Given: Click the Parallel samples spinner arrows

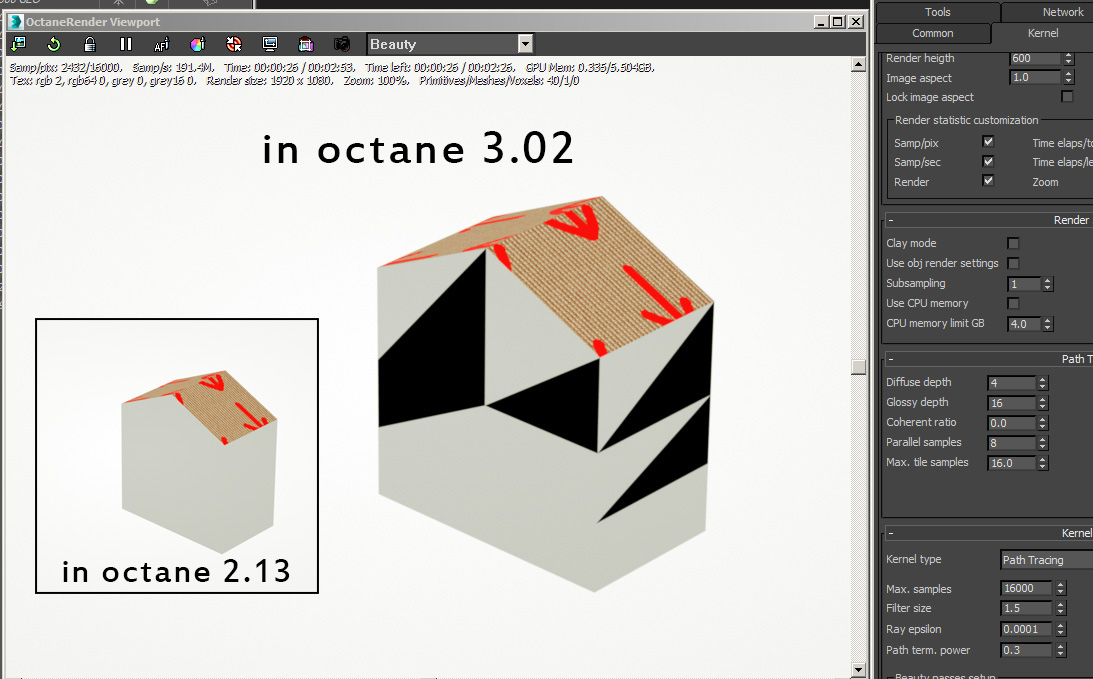Looking at the screenshot, I should point(1043,443).
